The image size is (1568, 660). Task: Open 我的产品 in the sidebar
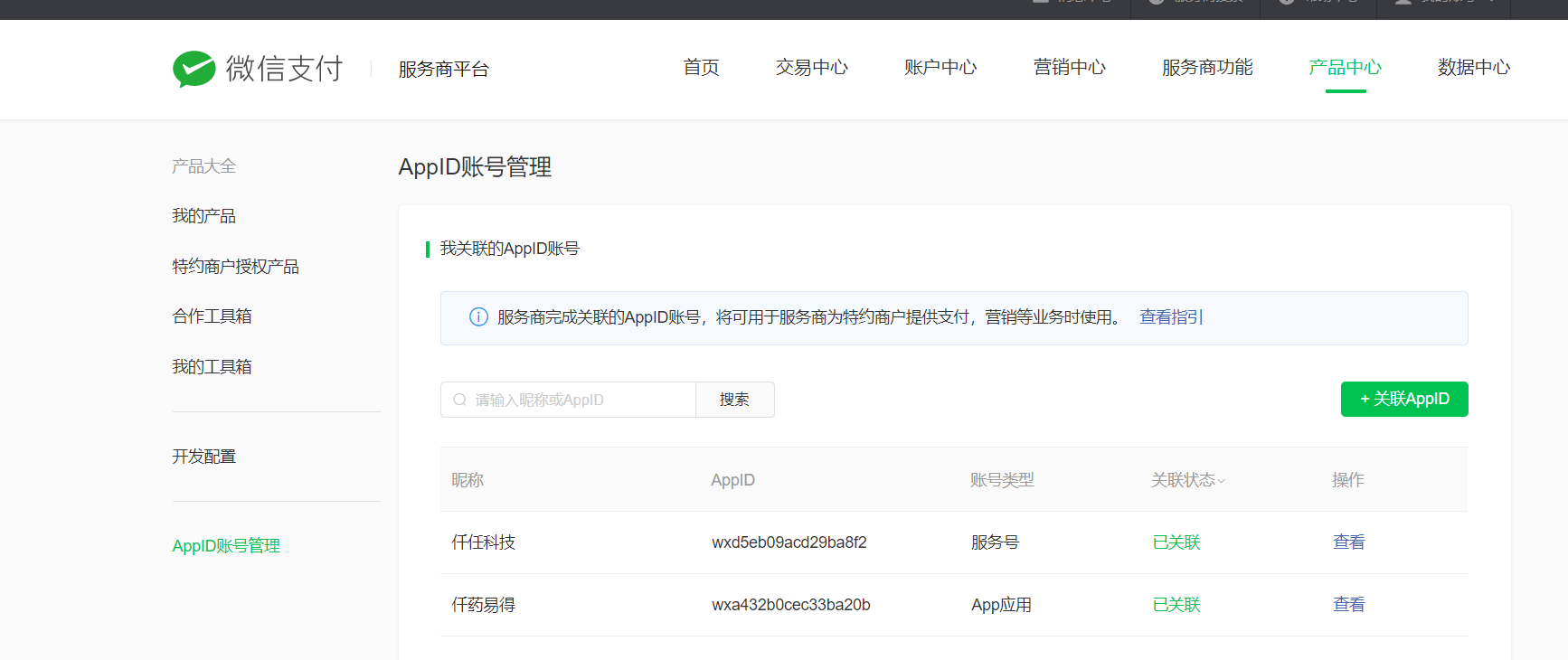coord(203,216)
